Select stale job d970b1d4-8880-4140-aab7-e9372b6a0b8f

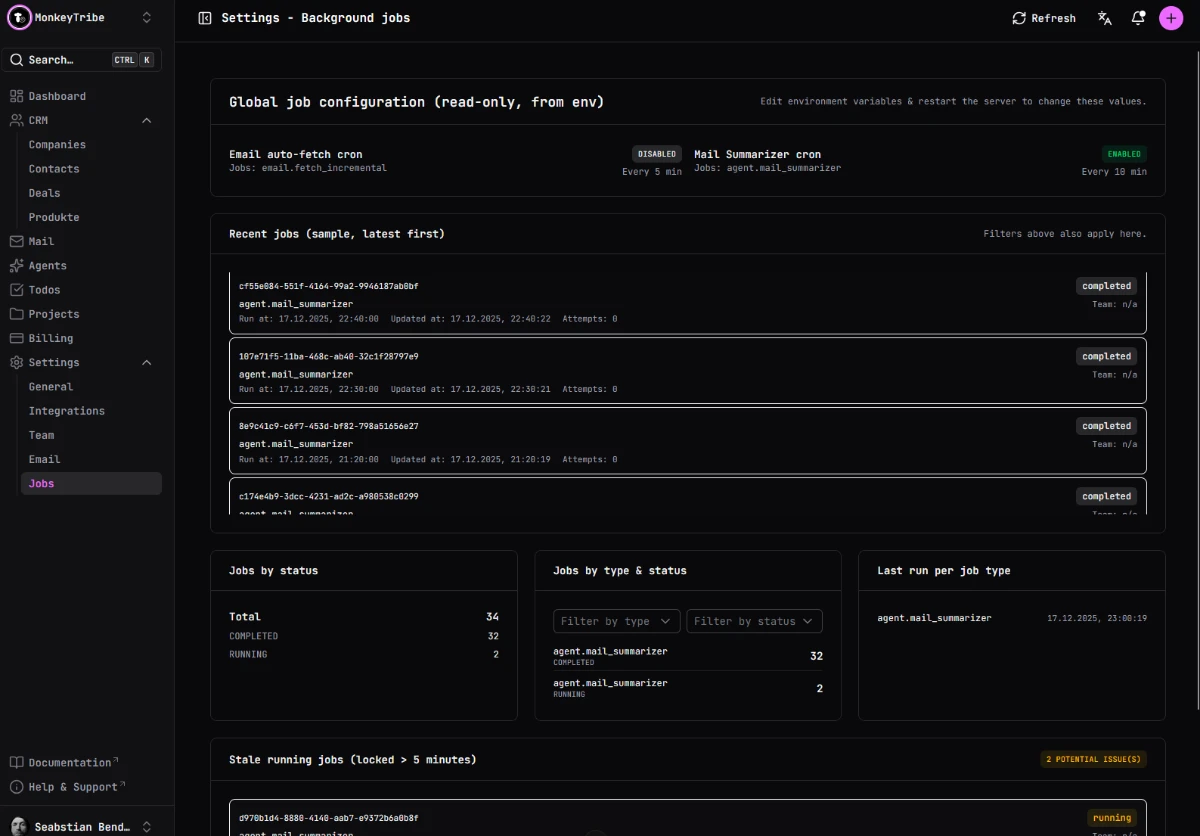pyautogui.click(x=688, y=818)
